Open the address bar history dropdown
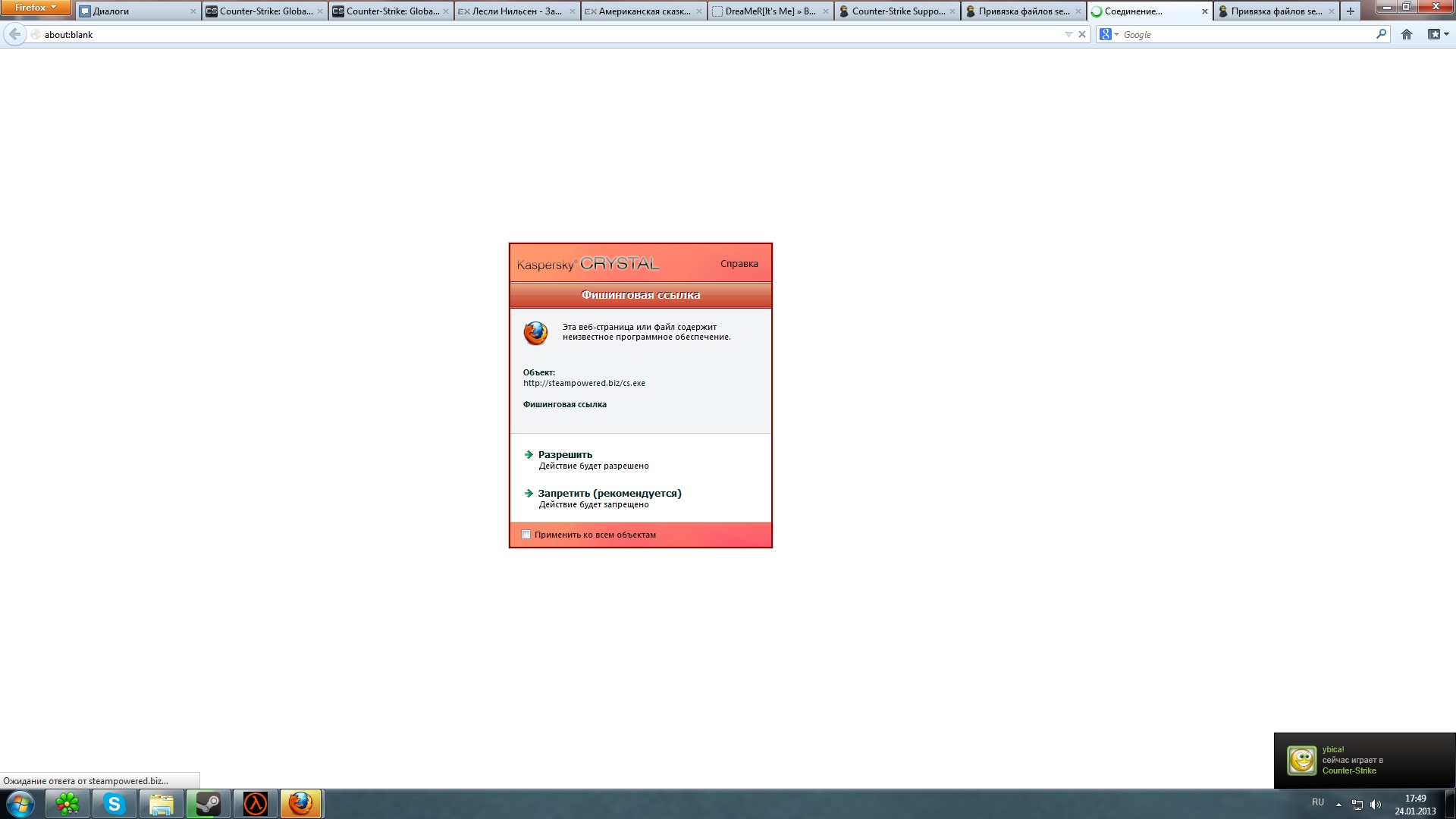This screenshot has width=1456, height=819. 1068,35
